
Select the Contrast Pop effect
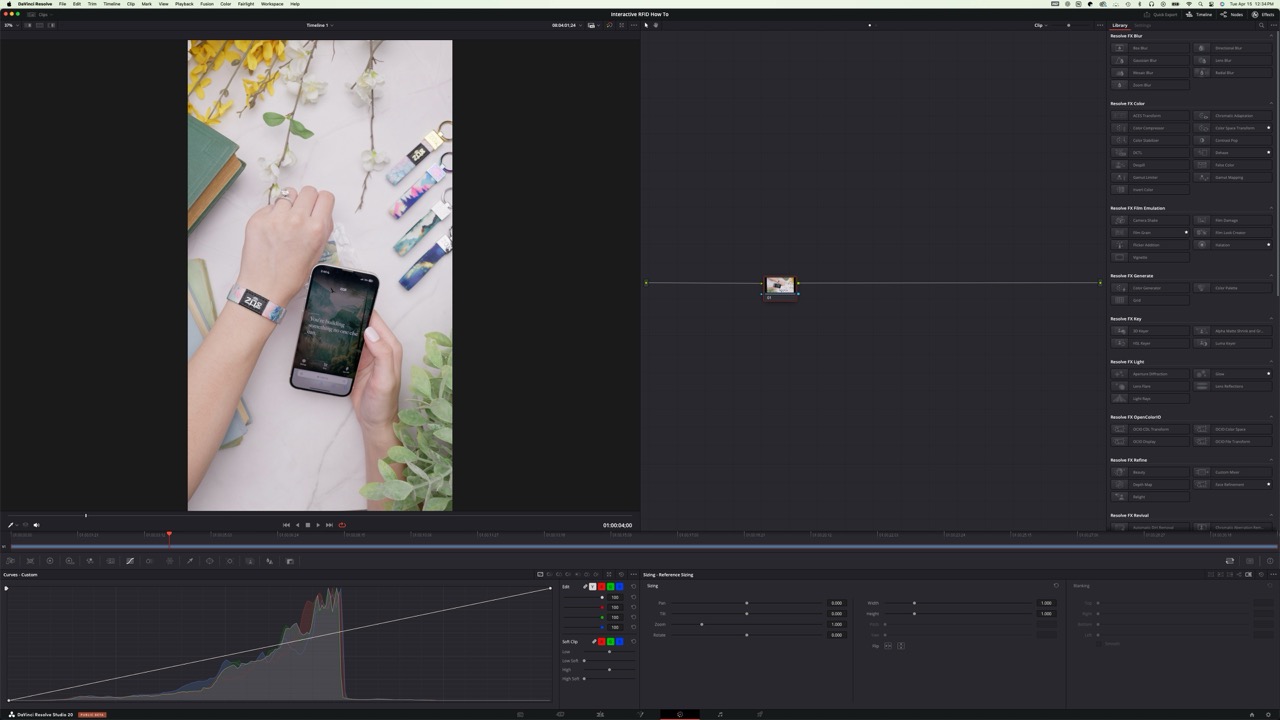tap(1234, 140)
